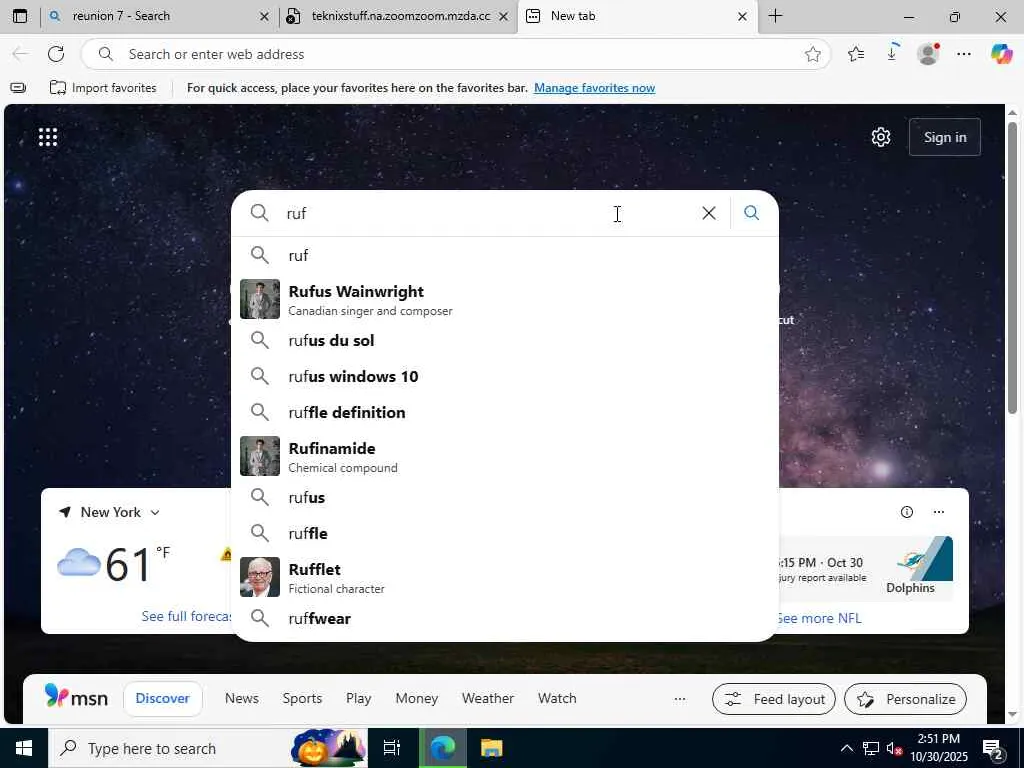Click the Feed layout button
Image resolution: width=1024 pixels, height=768 pixels.
tap(774, 699)
